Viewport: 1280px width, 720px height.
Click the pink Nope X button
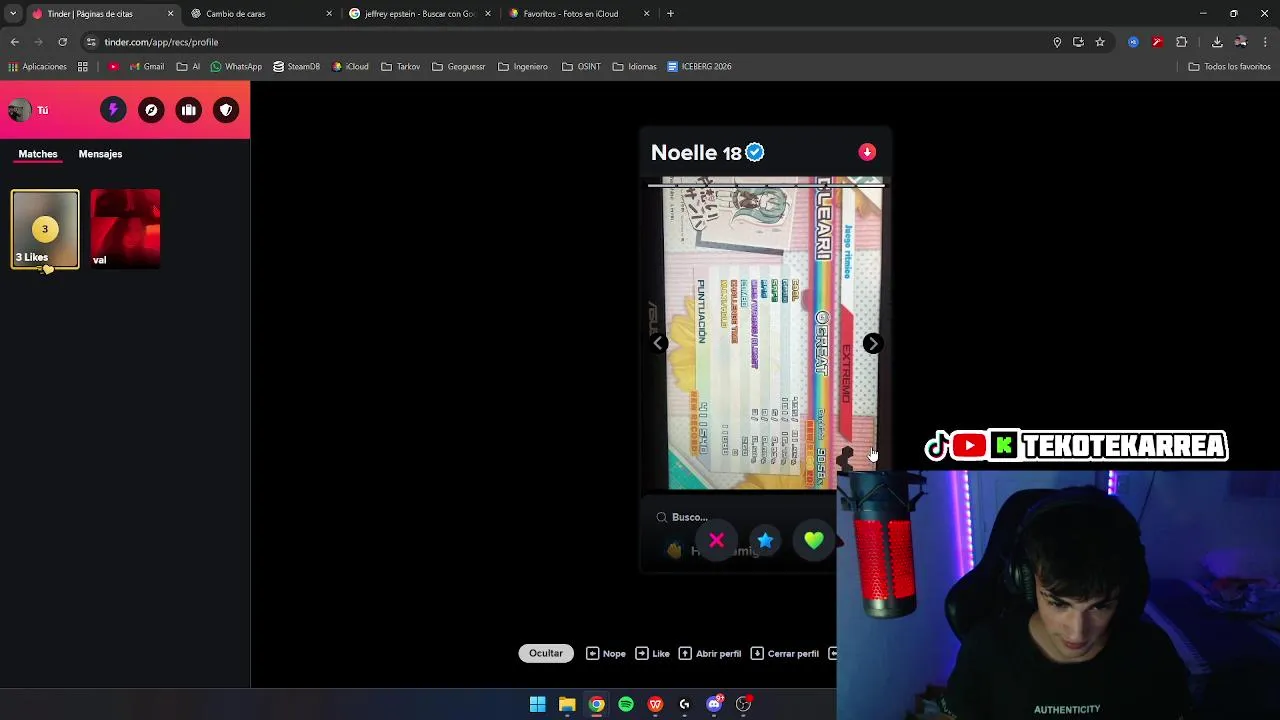pos(716,541)
